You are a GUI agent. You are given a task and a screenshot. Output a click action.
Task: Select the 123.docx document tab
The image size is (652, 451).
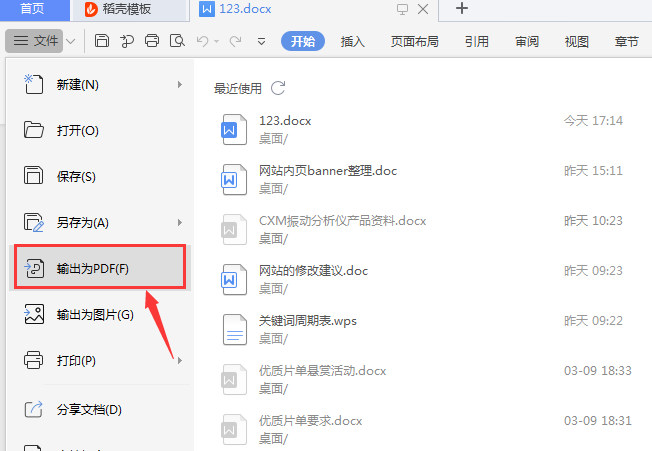(x=245, y=9)
